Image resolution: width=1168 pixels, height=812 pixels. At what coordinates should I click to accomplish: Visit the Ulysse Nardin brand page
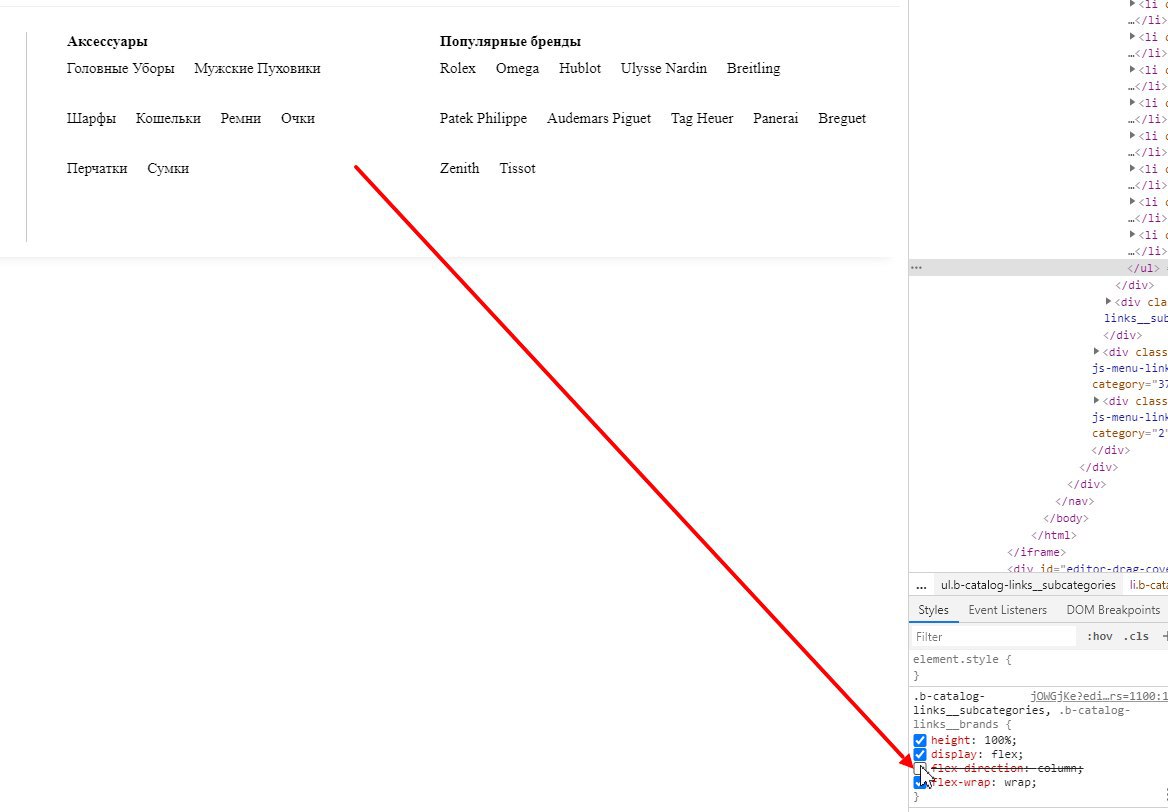point(664,69)
